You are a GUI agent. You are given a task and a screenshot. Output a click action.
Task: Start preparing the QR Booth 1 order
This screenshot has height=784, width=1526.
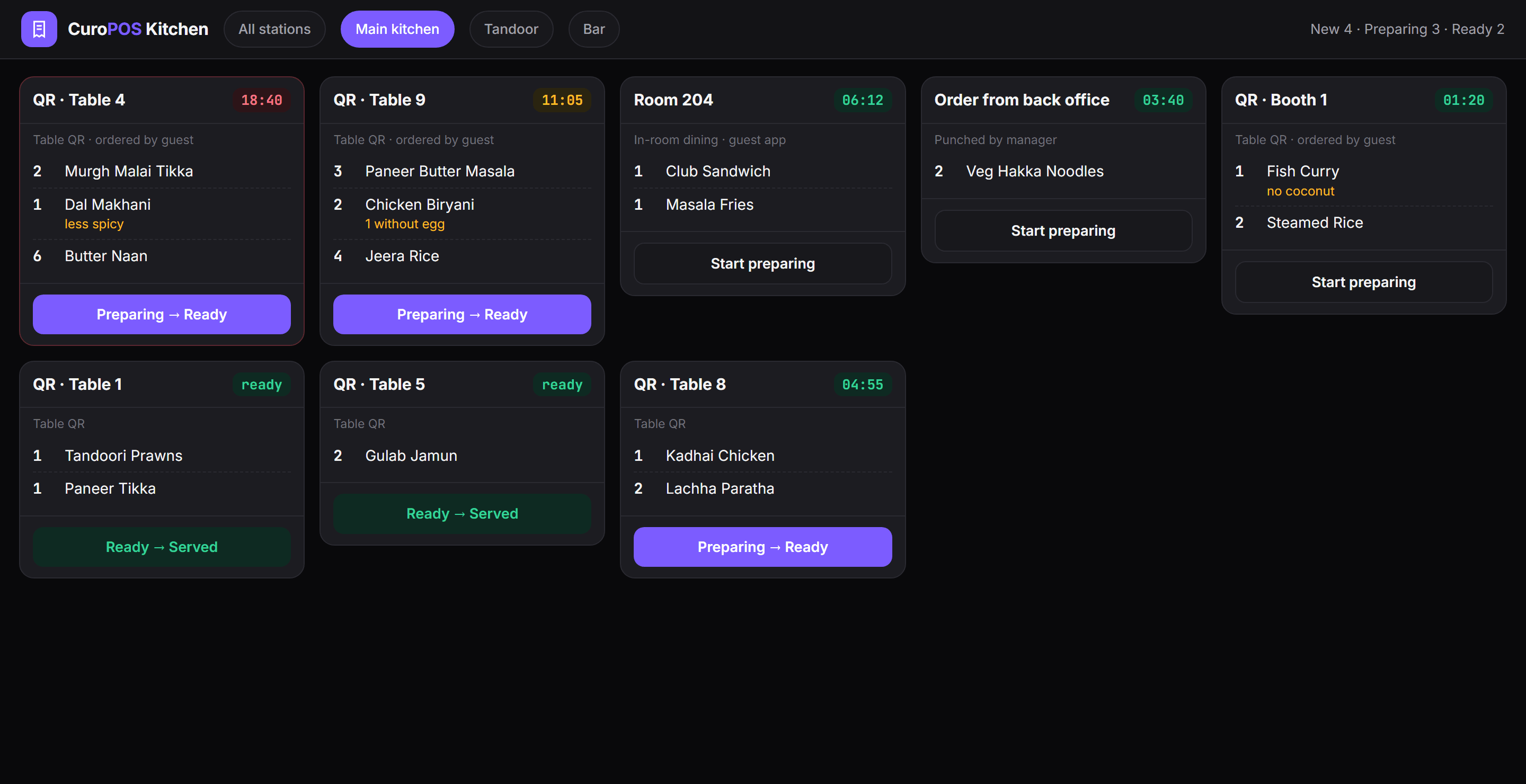click(1364, 282)
